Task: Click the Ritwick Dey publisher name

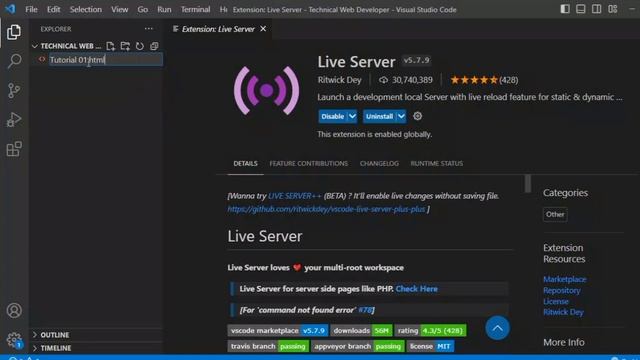Action: (x=340, y=80)
